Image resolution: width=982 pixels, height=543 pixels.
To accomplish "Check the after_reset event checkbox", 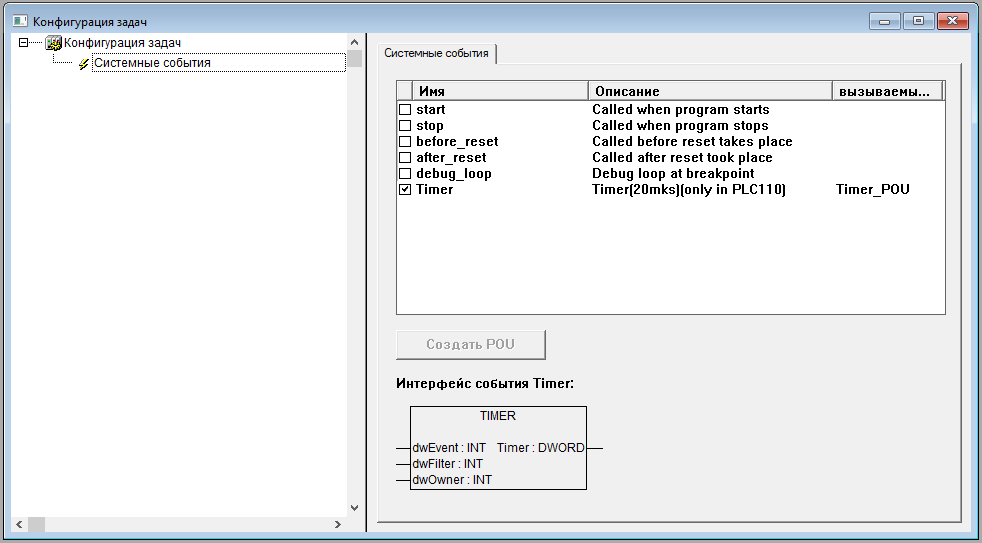I will point(405,157).
